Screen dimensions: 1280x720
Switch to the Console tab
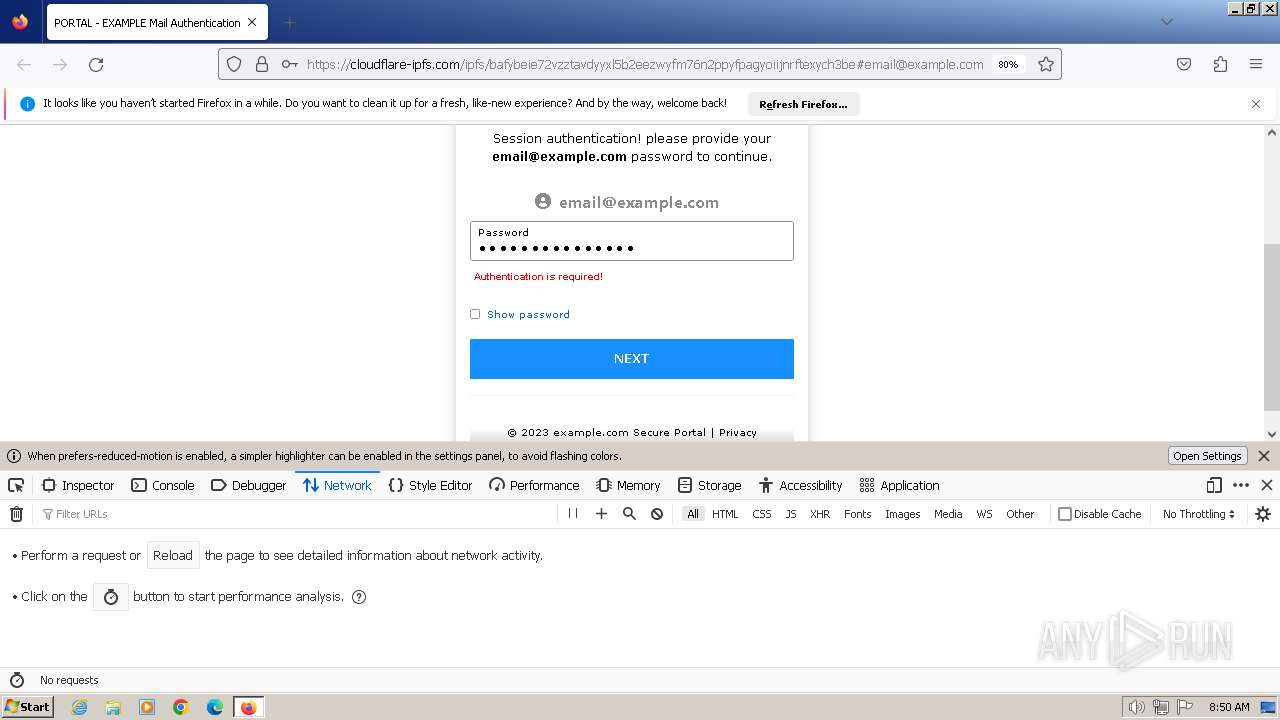(163, 485)
